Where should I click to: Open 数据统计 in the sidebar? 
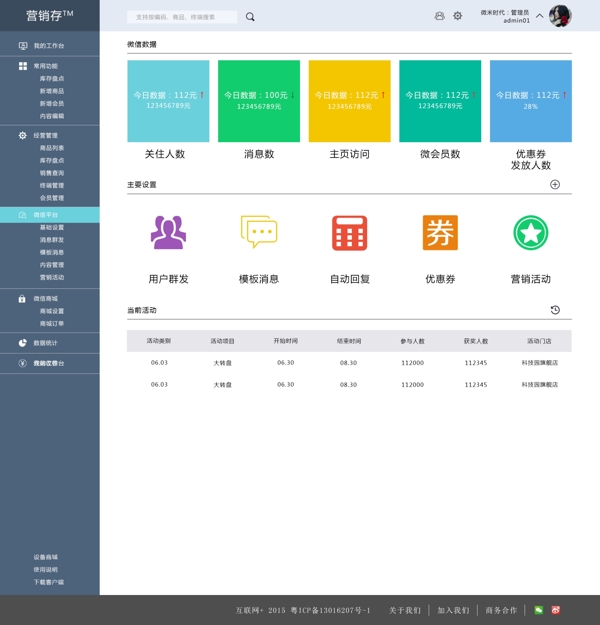point(45,343)
